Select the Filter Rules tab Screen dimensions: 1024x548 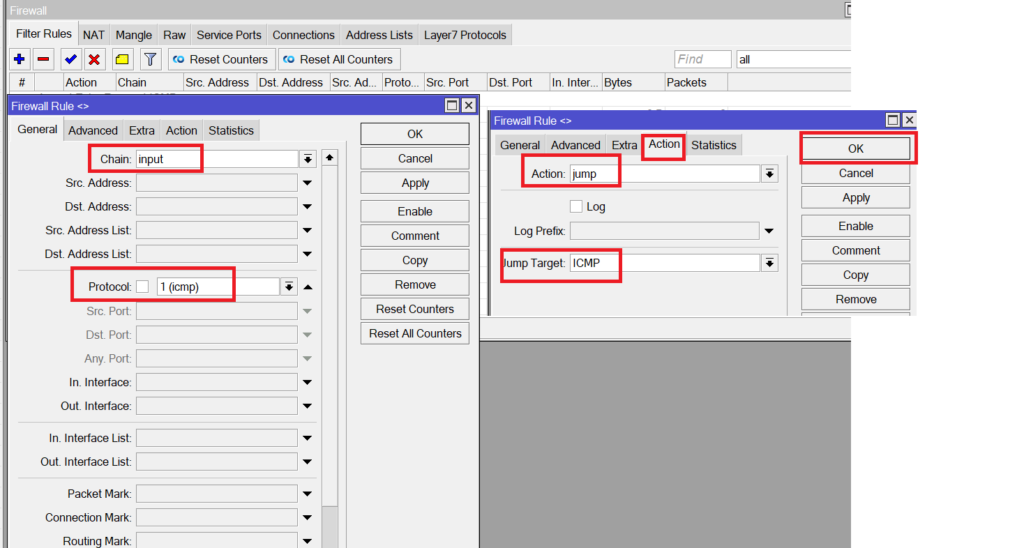(x=44, y=34)
